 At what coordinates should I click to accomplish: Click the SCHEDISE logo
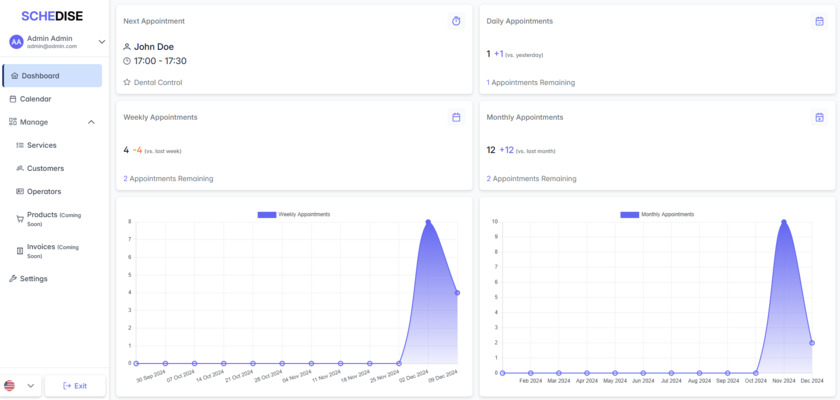pyautogui.click(x=52, y=16)
